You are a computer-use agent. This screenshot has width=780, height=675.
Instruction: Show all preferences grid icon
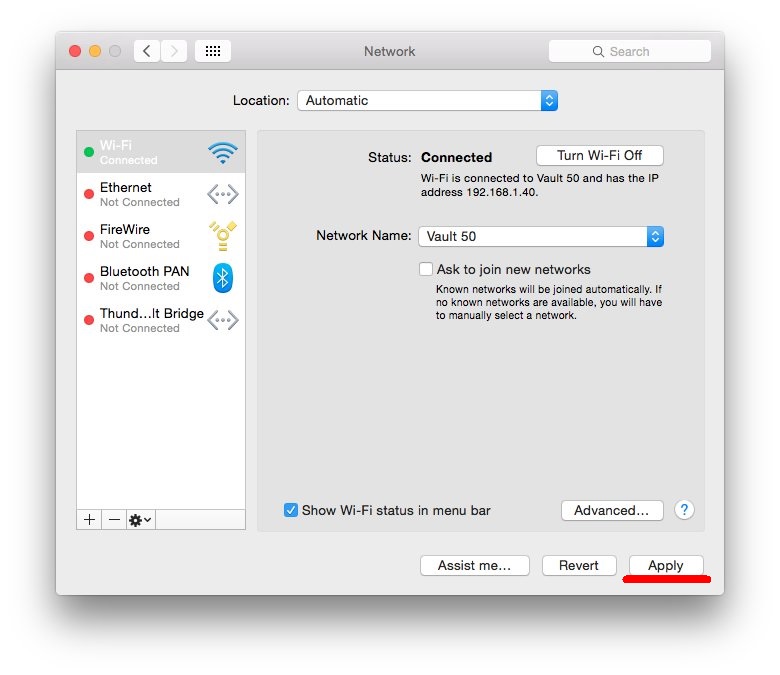pyautogui.click(x=213, y=51)
